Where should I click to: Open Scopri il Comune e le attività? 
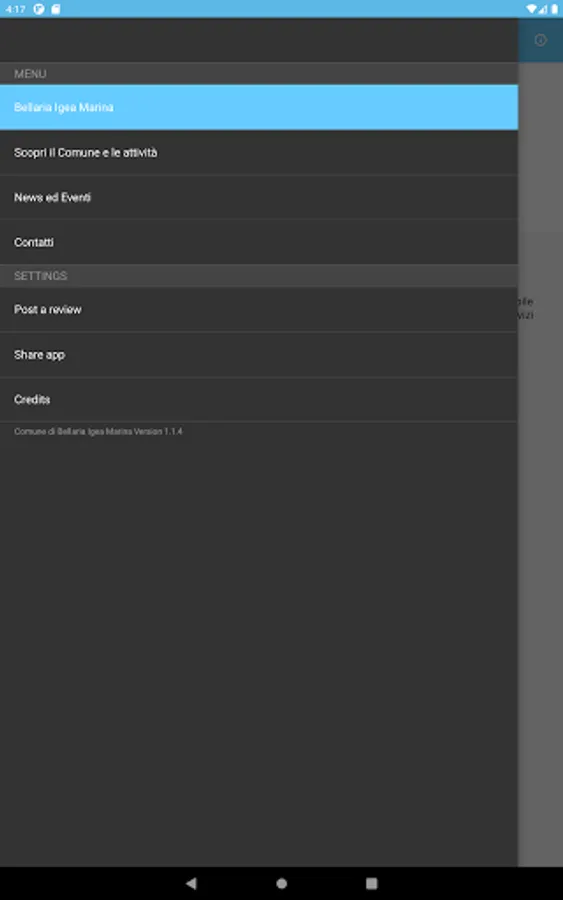coord(259,153)
